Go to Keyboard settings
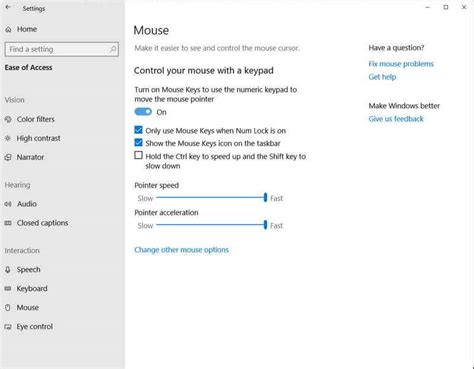This screenshot has height=369, width=474. 32,289
